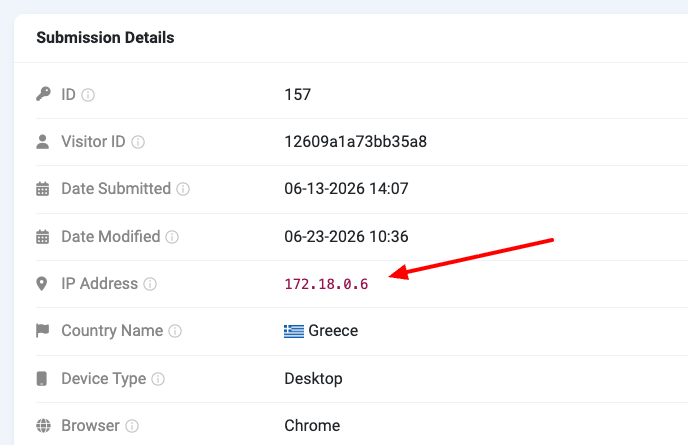Click the location pin icon beside IP Address
The image size is (688, 445).
[x=42, y=284]
